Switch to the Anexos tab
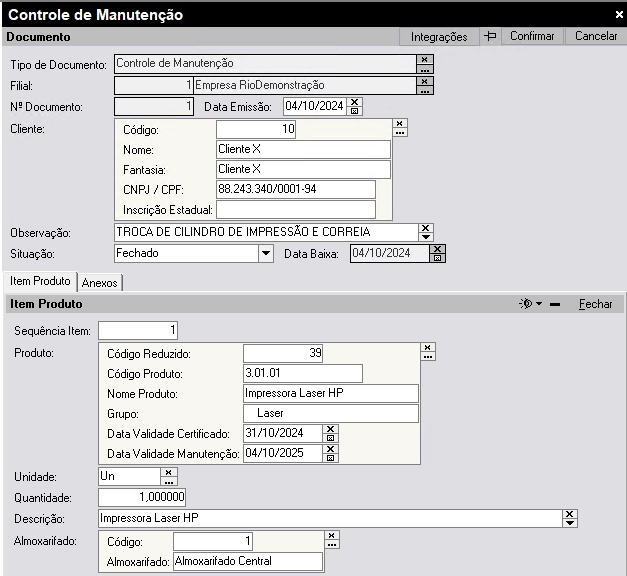627x576 pixels. point(99,283)
